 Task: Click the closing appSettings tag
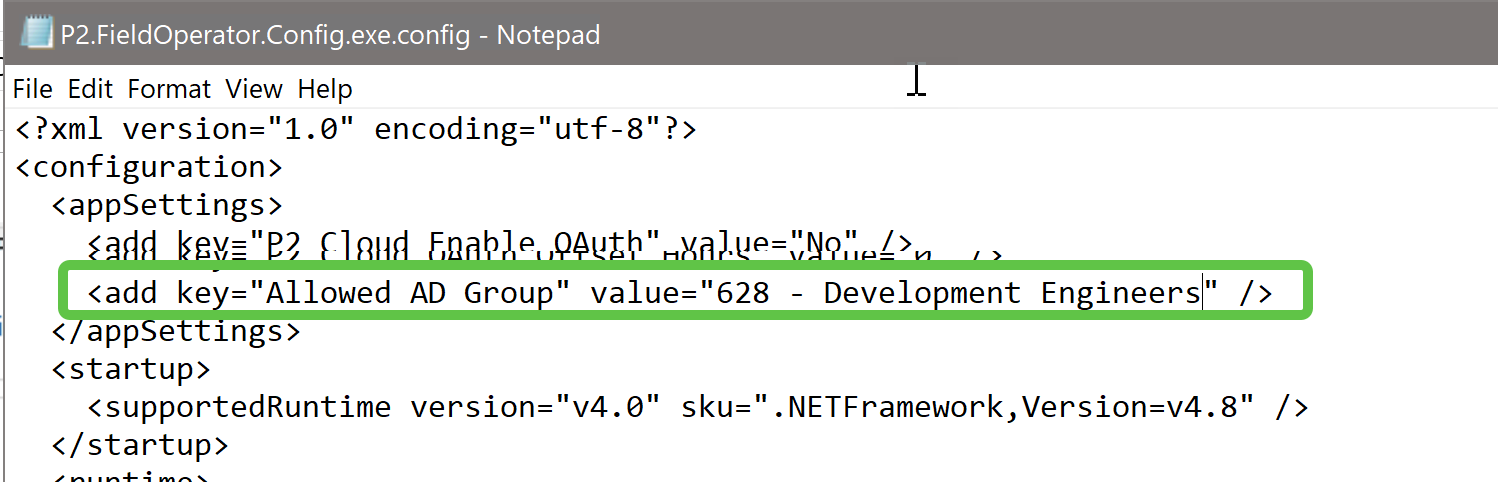[176, 331]
